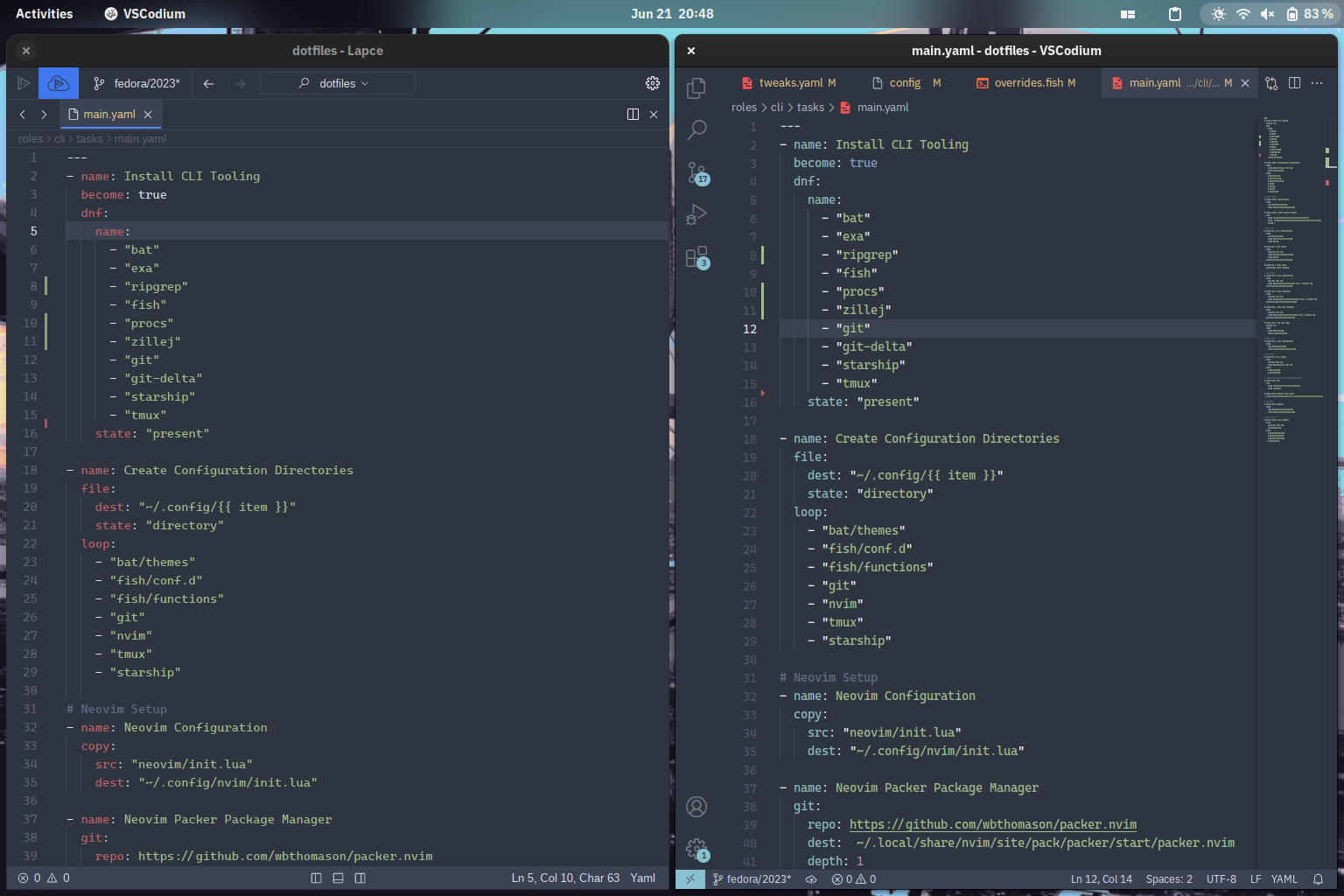Click errors and warnings count in VSCodium
1344x896 pixels.
(x=853, y=879)
